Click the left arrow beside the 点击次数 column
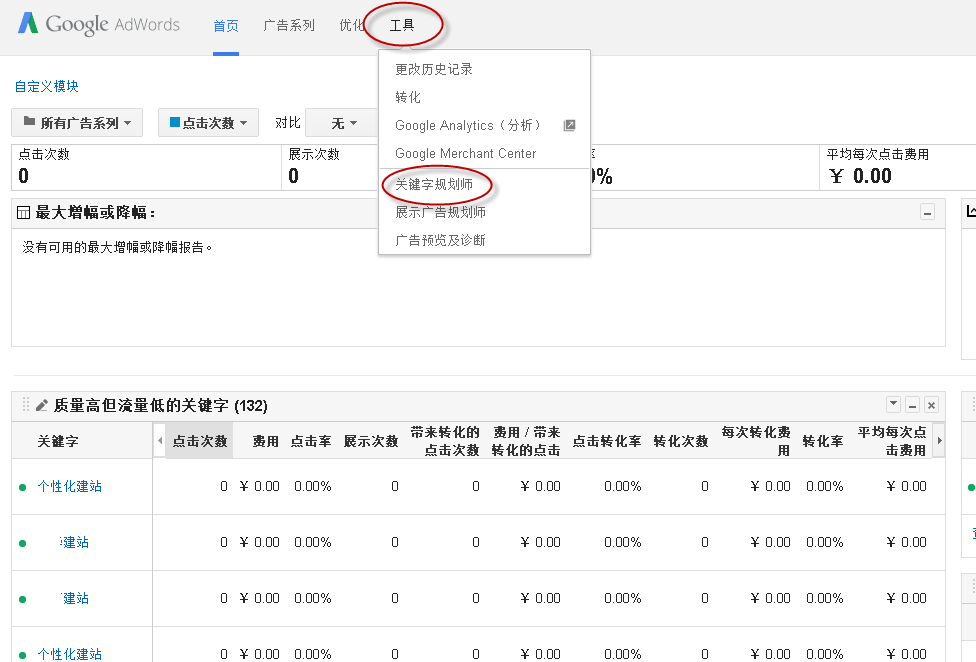This screenshot has width=976, height=662. (x=161, y=440)
